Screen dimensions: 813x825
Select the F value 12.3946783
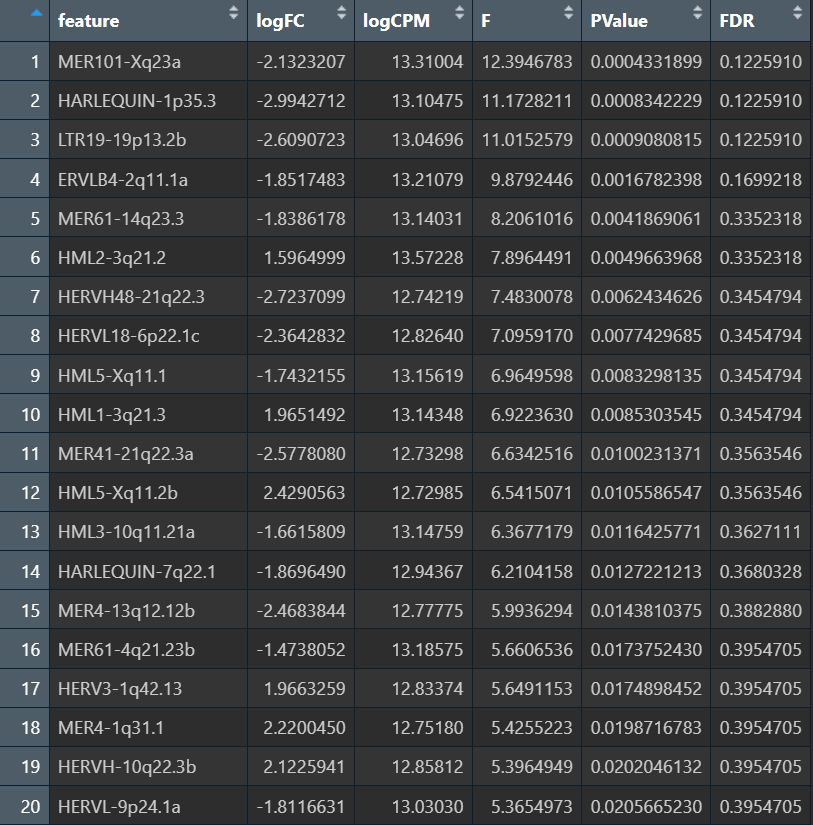527,62
